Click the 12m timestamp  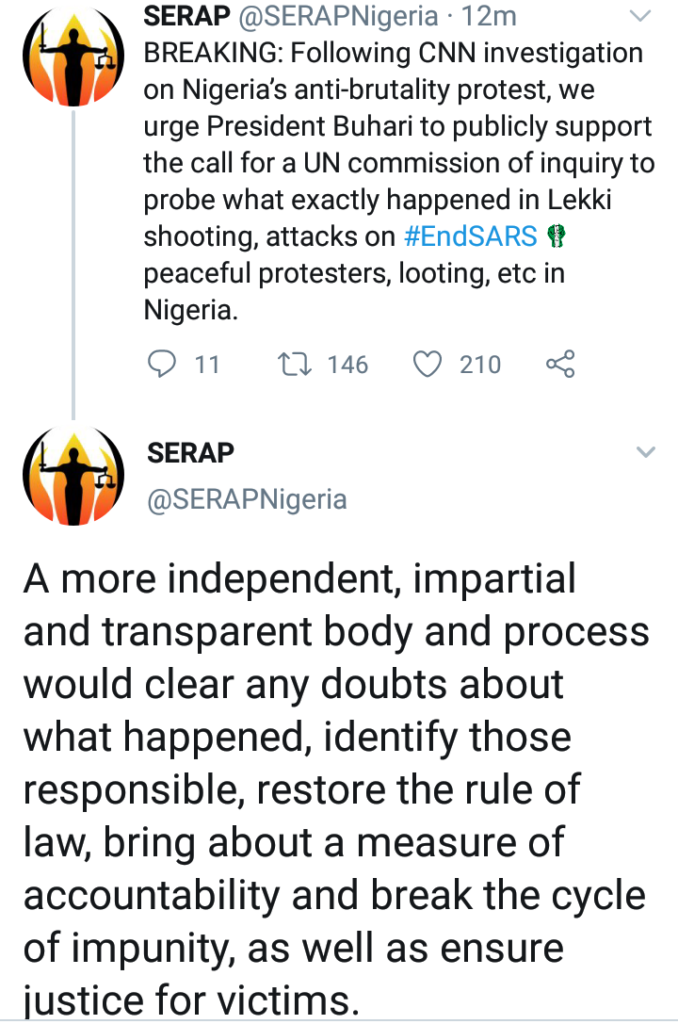pos(489,16)
